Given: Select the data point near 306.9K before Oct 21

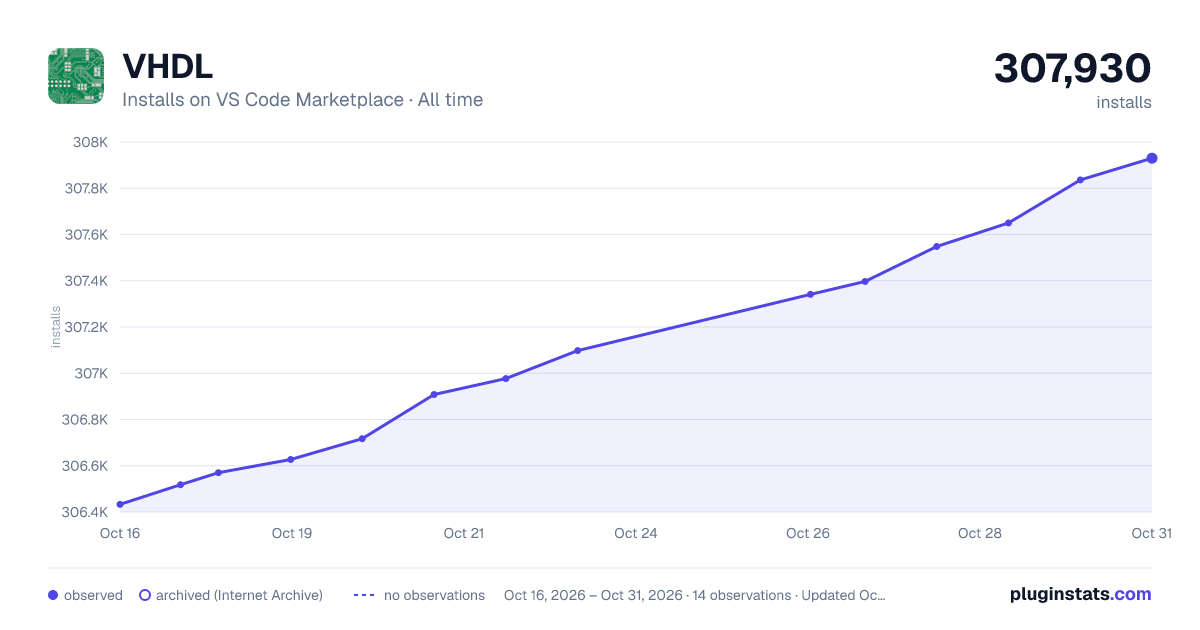Looking at the screenshot, I should [x=434, y=394].
